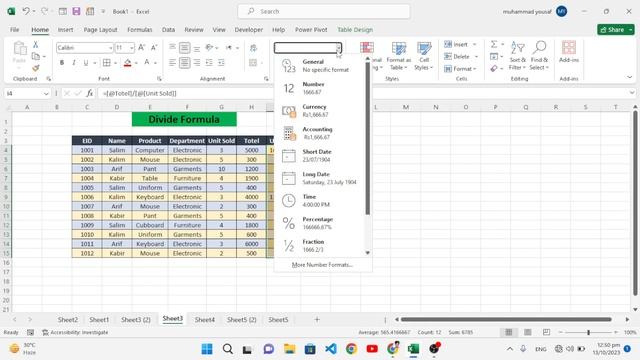Toggle Bold formatting in Font group

62,62
